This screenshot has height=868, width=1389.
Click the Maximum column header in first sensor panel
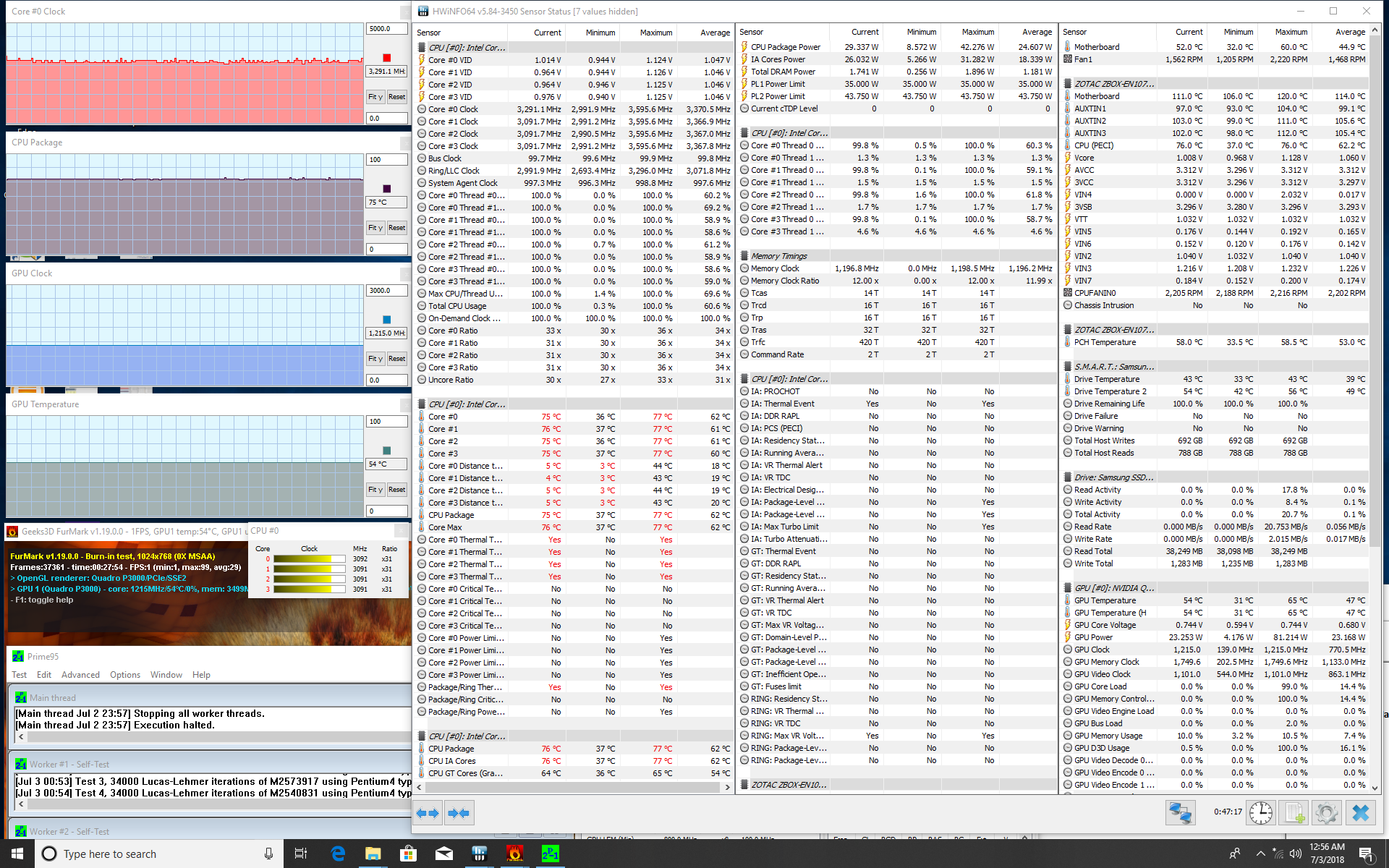pyautogui.click(x=655, y=33)
